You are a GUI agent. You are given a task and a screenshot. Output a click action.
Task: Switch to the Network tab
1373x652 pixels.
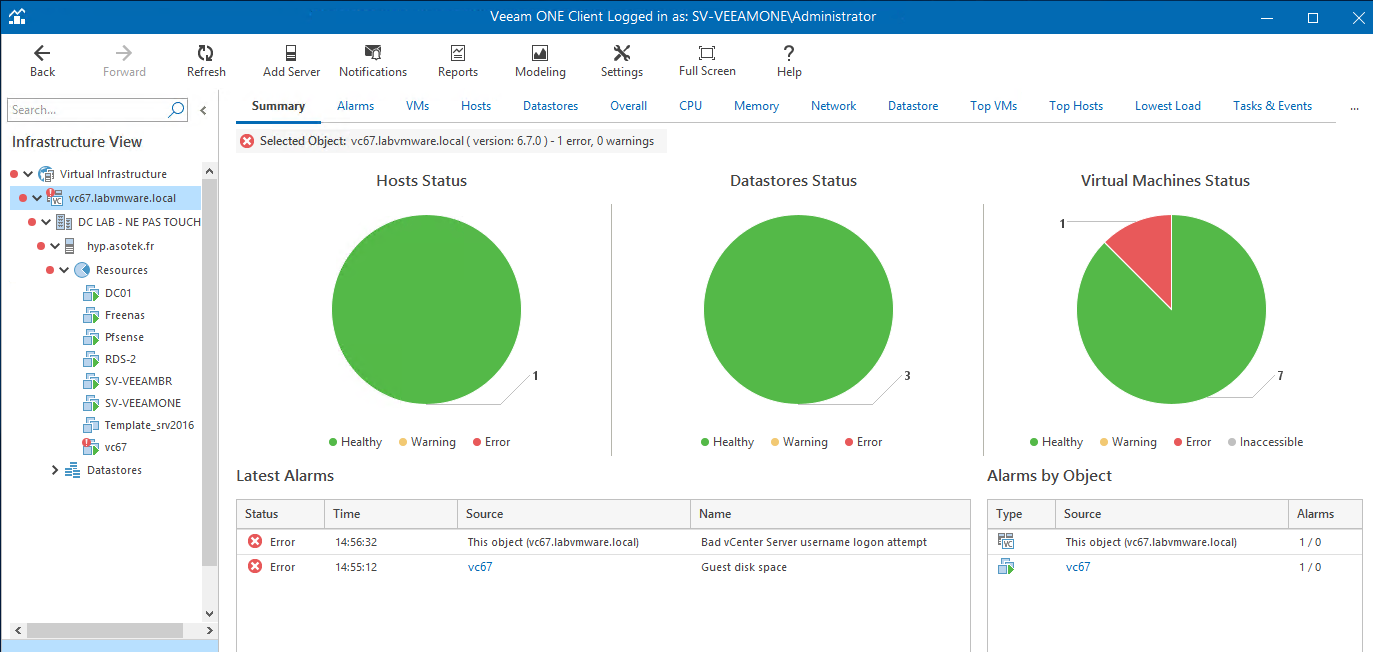point(833,106)
